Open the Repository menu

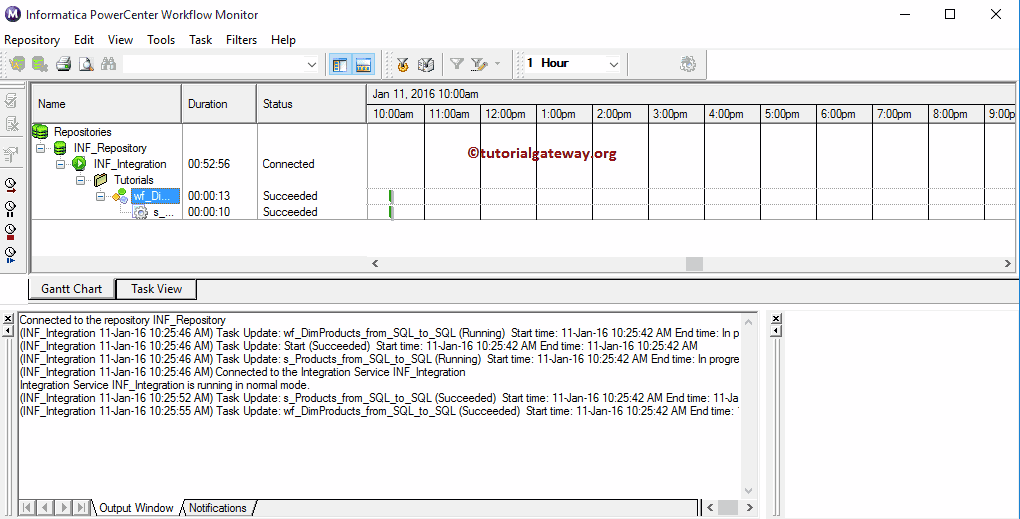(32, 40)
